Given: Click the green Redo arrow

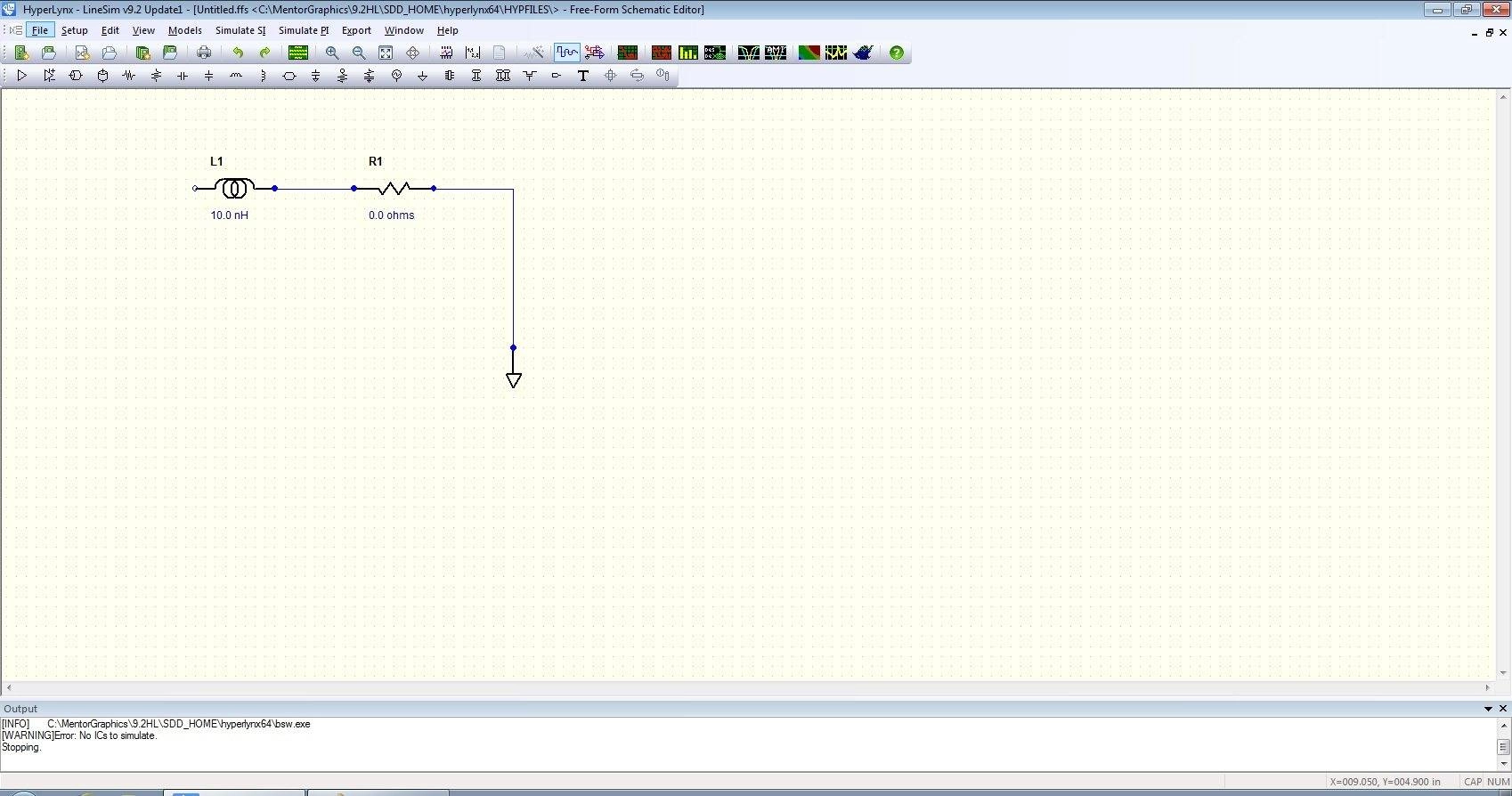Looking at the screenshot, I should point(264,53).
